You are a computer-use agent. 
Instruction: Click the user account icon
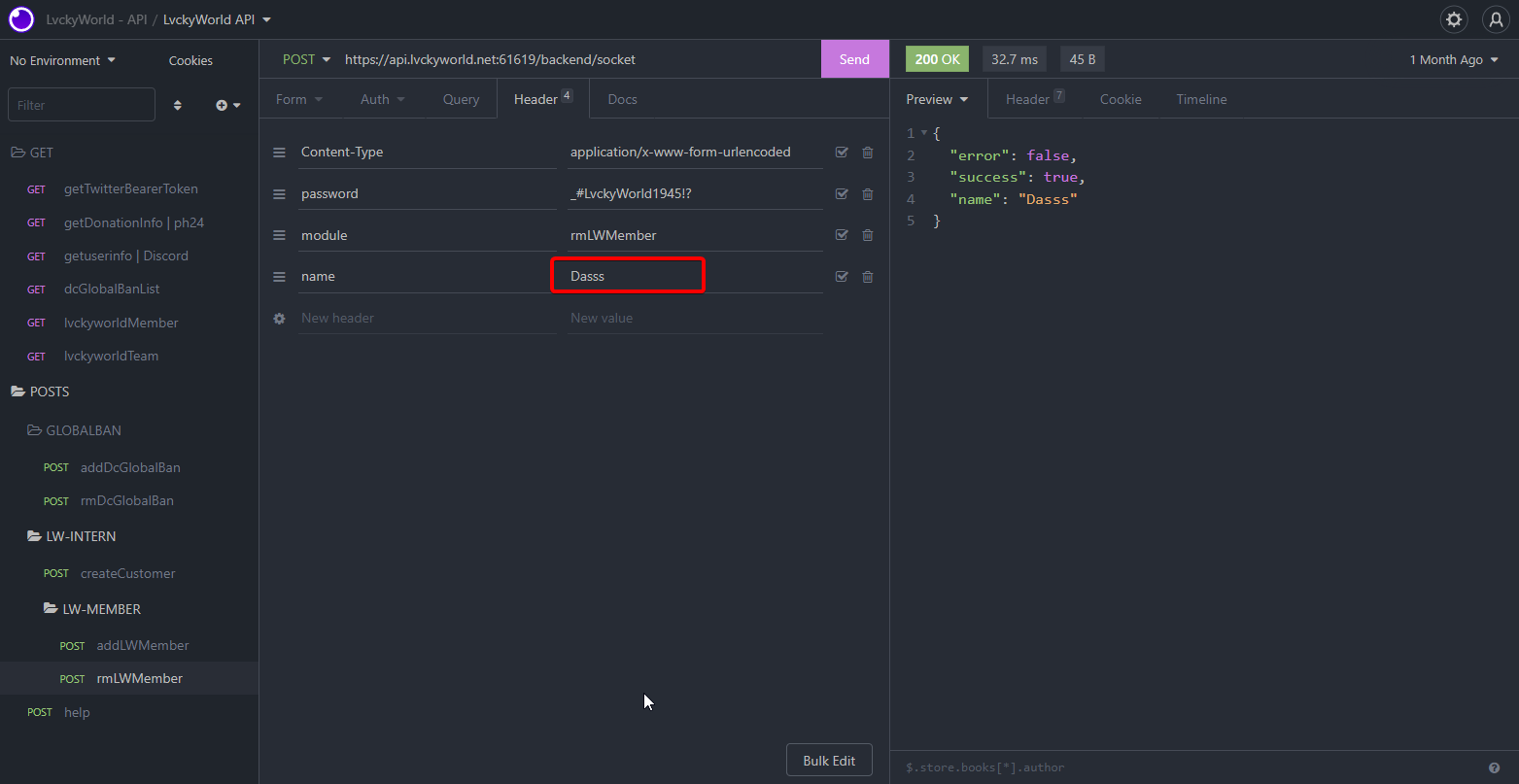[x=1495, y=19]
